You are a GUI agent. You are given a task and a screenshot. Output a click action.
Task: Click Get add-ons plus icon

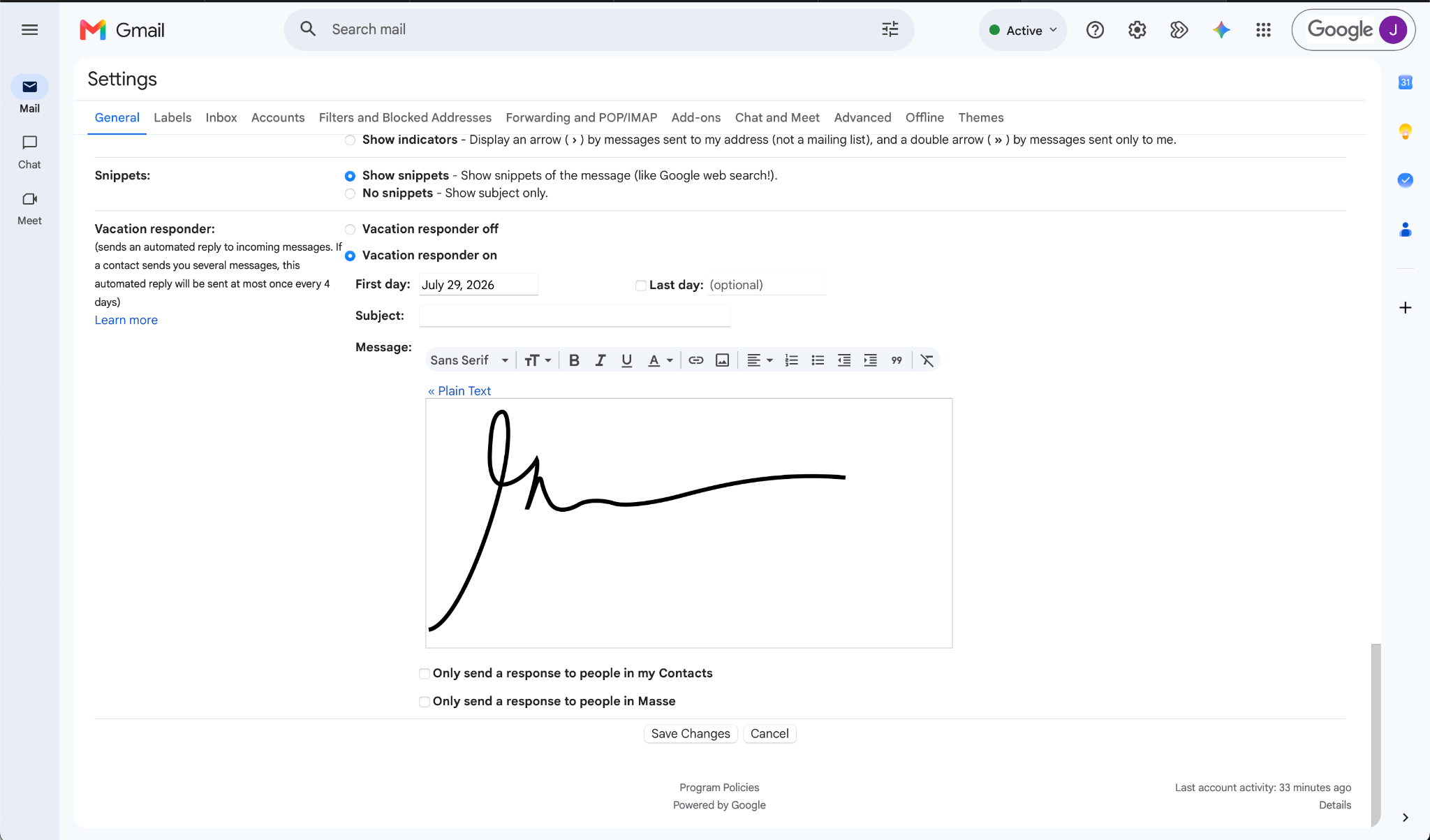point(1406,307)
